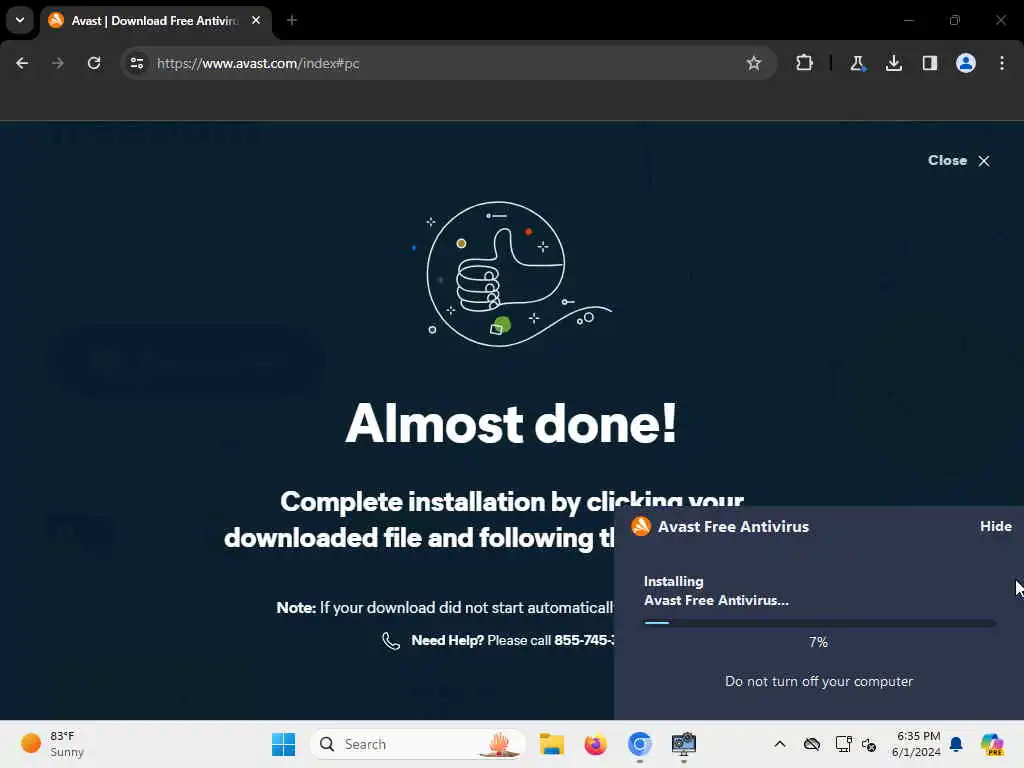
Task: Open Chrome Labs flask icon
Action: point(857,63)
